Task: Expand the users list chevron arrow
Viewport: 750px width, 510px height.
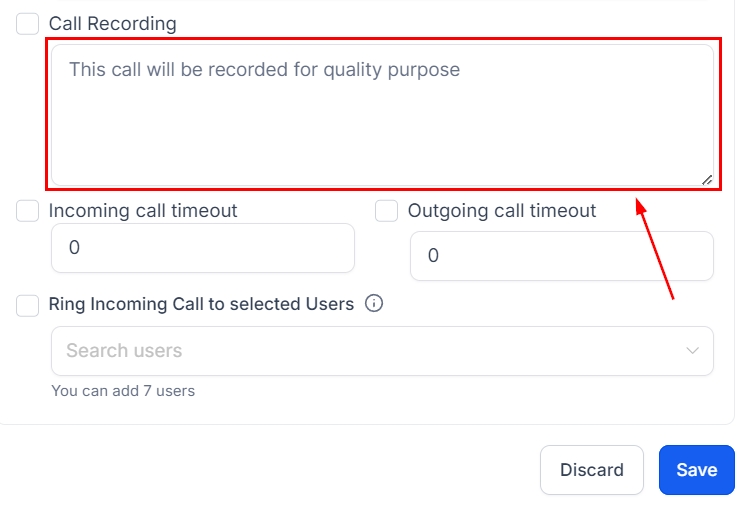Action: [x=692, y=351]
